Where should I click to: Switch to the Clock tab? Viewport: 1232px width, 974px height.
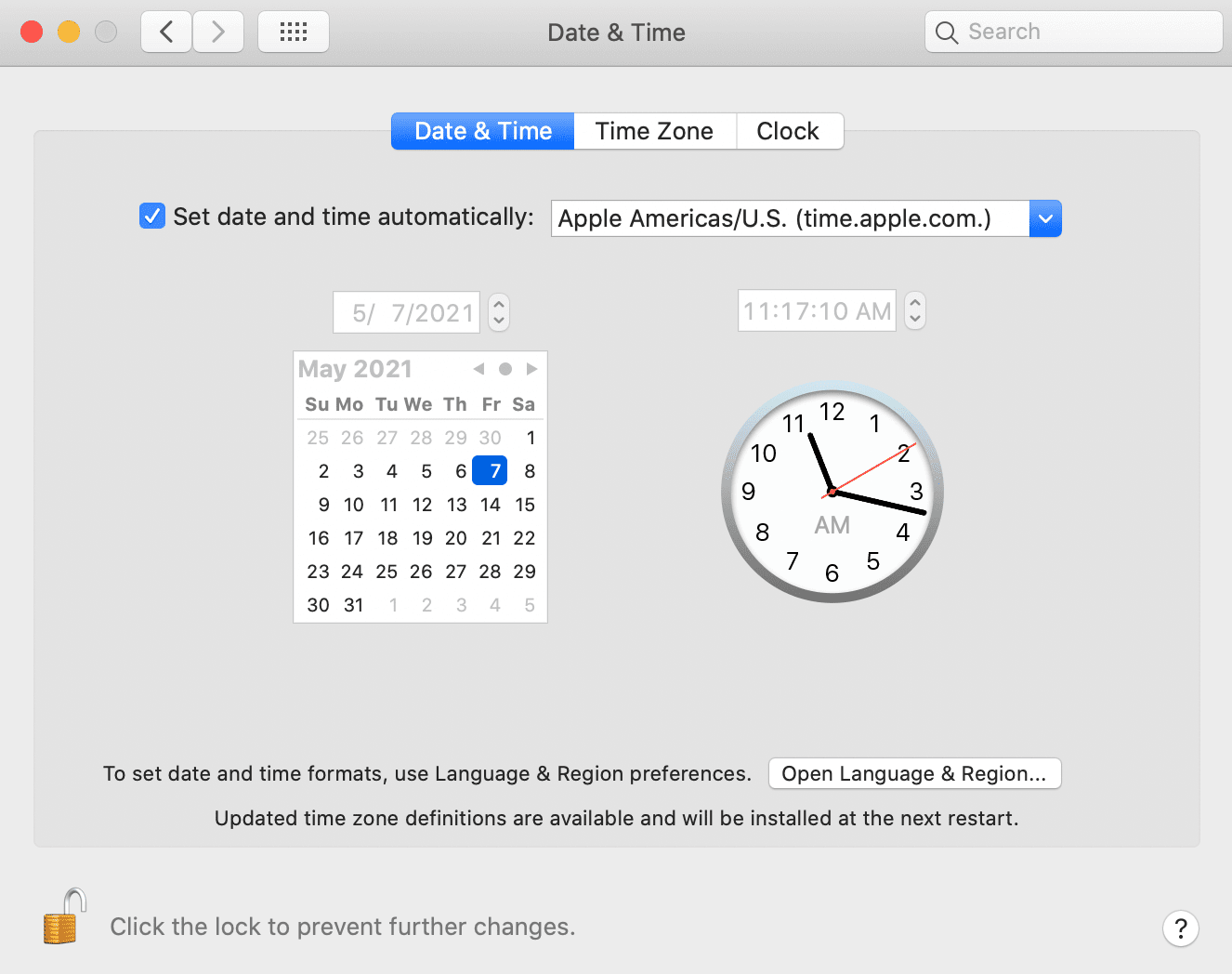pyautogui.click(x=788, y=131)
